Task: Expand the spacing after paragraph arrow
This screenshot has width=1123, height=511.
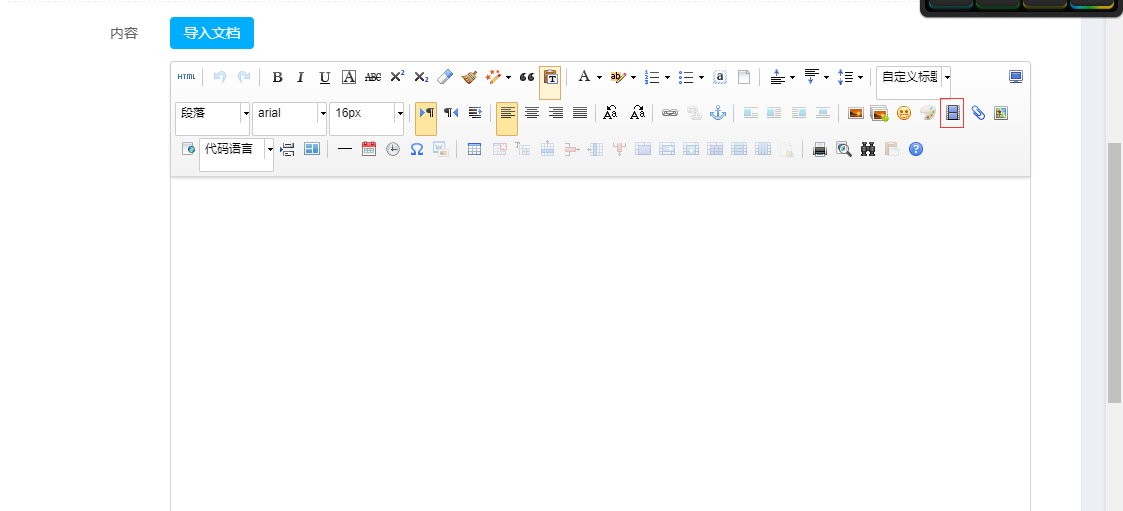Action: pos(826,77)
